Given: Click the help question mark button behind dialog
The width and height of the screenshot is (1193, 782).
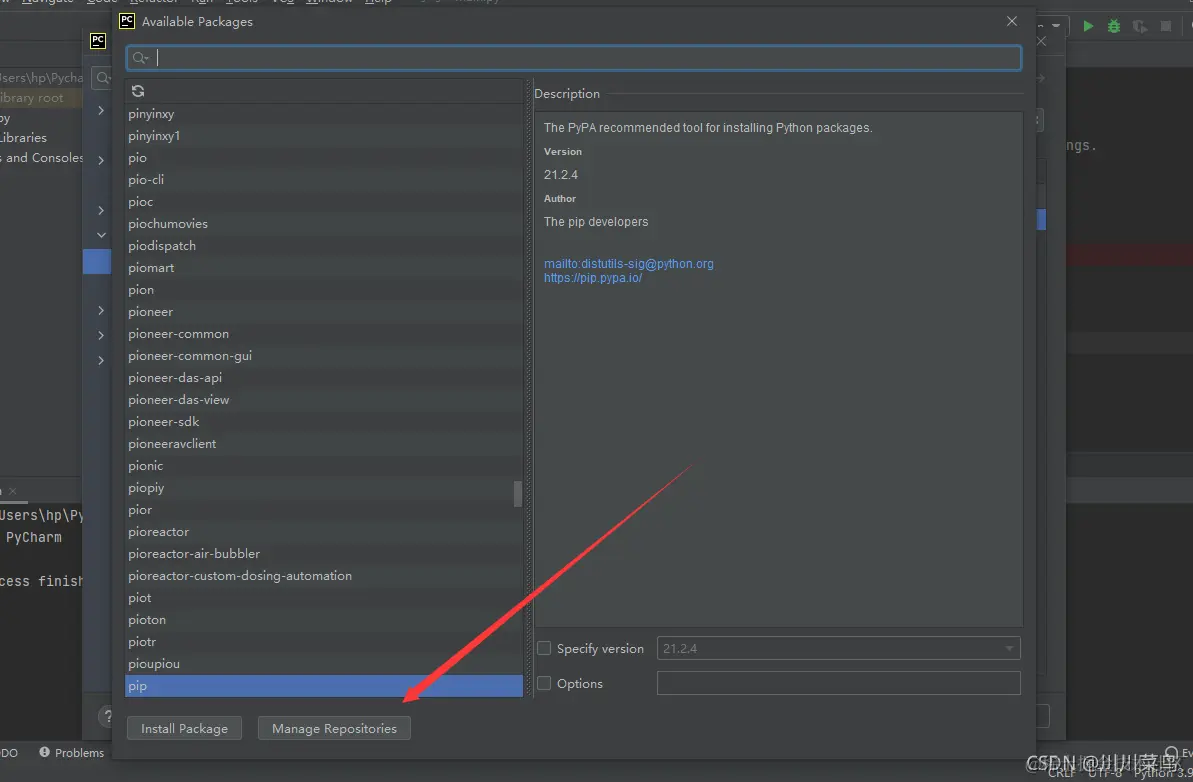Looking at the screenshot, I should click(106, 717).
